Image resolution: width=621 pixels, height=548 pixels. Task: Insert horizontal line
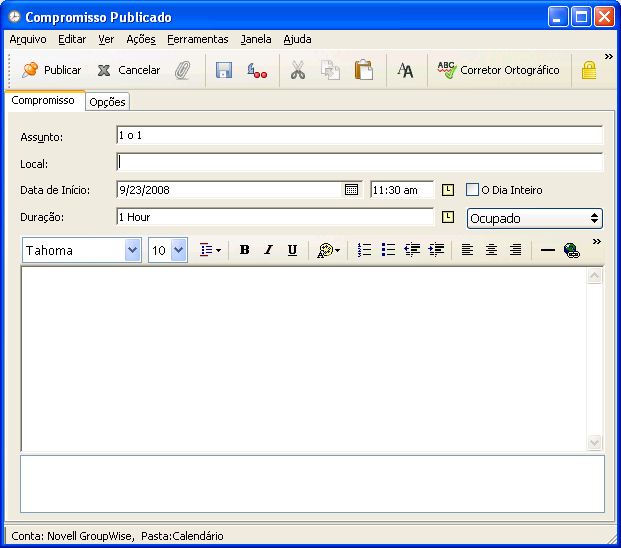(548, 250)
